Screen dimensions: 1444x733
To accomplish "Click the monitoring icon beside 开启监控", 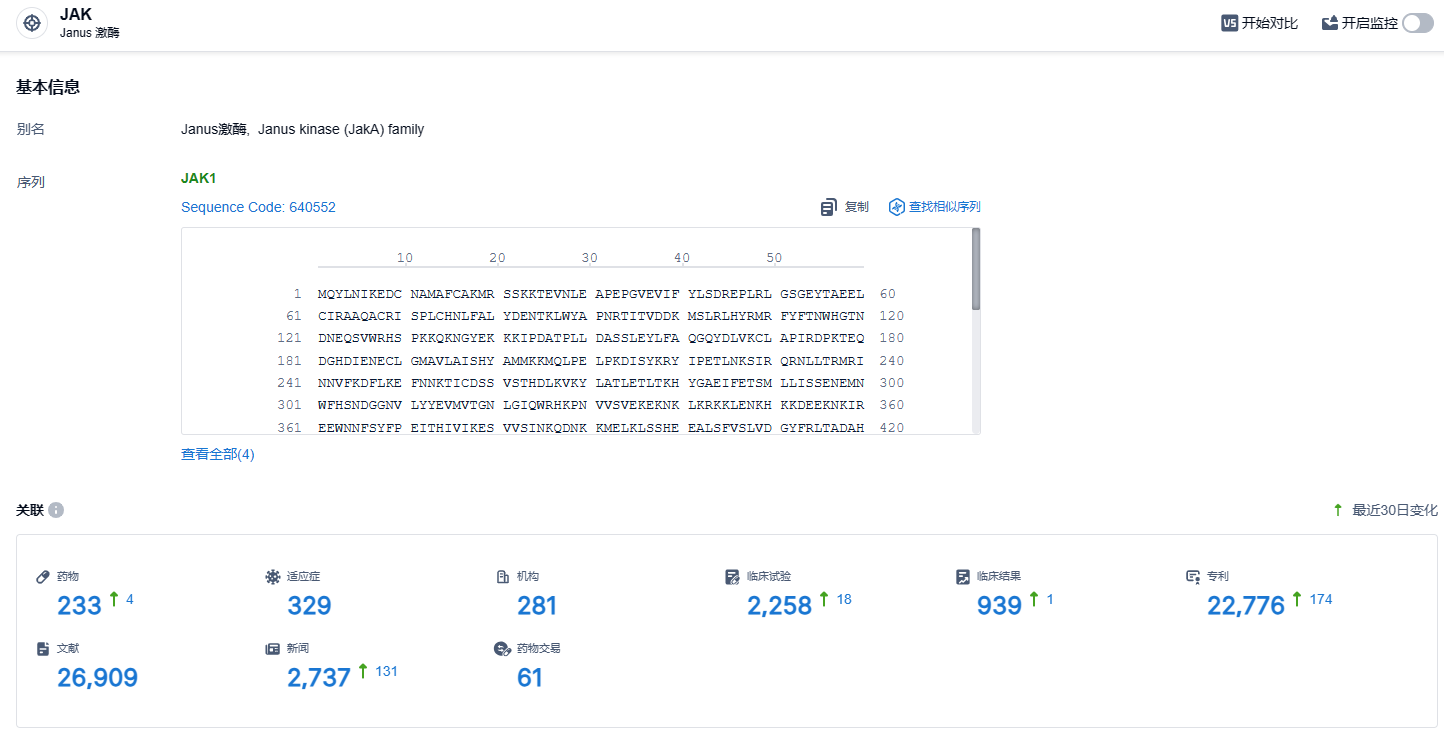I will [x=1329, y=23].
